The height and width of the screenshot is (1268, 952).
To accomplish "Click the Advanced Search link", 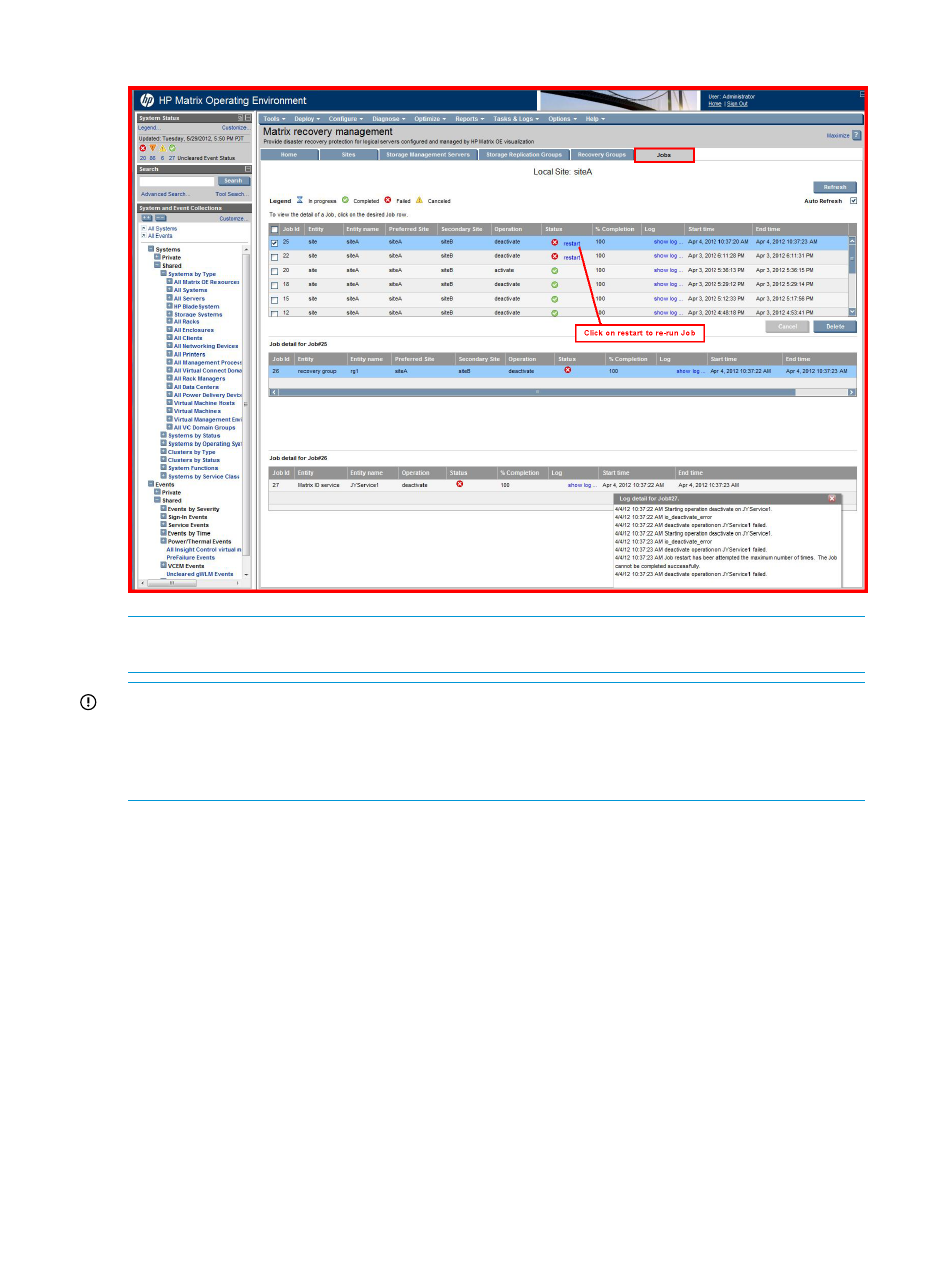I will click(x=164, y=194).
